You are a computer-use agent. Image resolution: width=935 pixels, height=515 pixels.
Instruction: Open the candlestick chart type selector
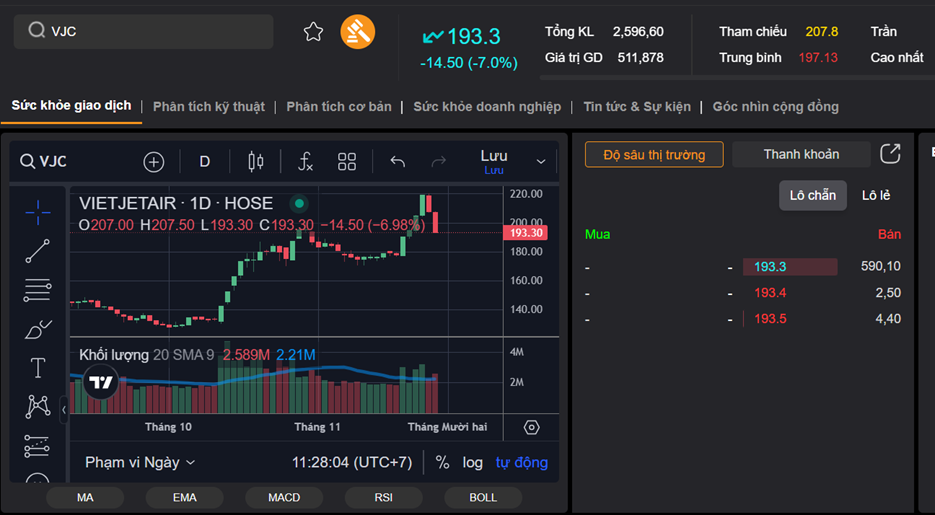pos(255,162)
